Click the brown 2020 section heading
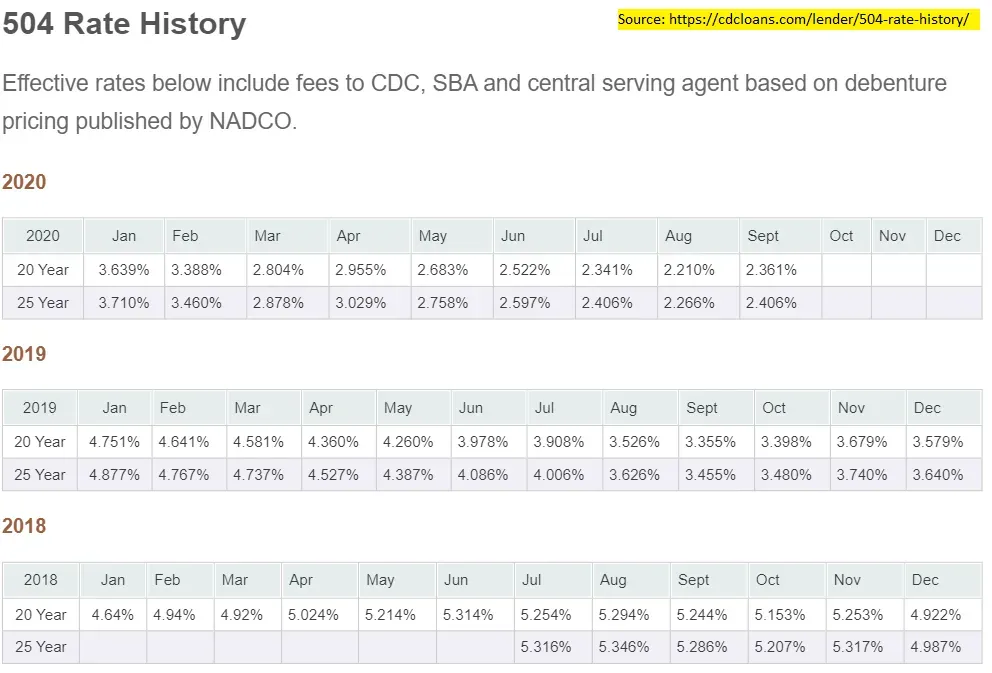 click(x=24, y=182)
